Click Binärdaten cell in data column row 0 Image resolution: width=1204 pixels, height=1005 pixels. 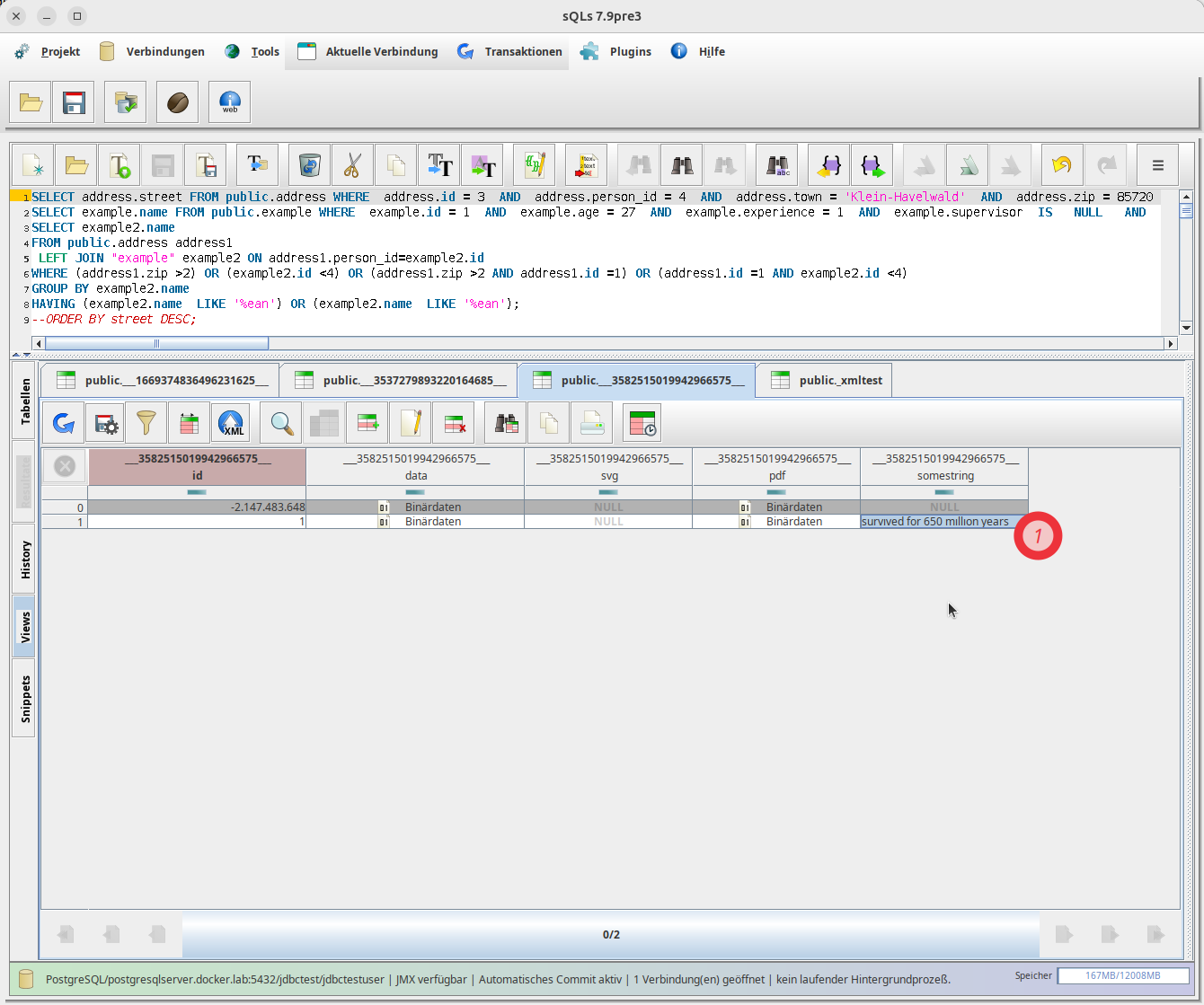415,507
